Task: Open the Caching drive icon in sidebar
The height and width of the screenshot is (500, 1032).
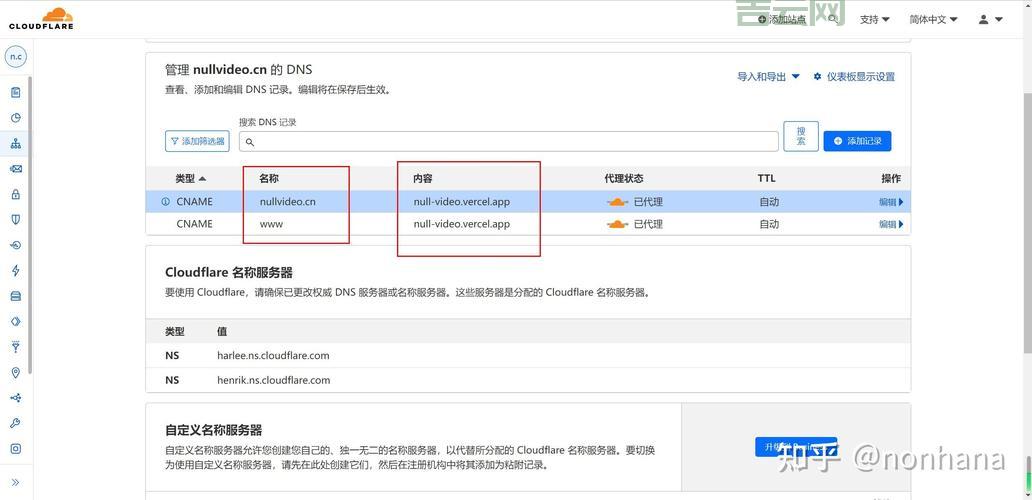Action: click(x=16, y=296)
